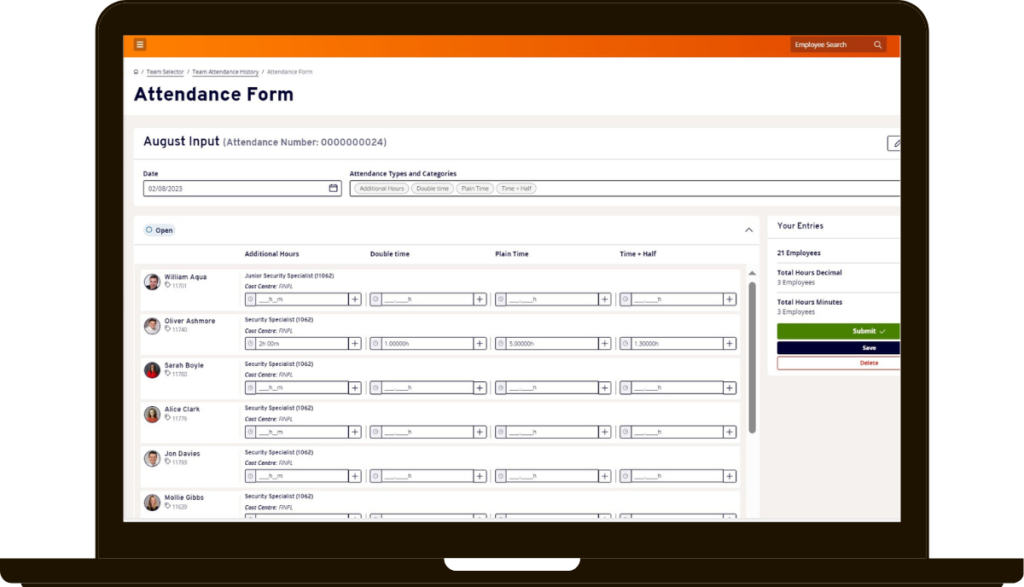This screenshot has height=587, width=1024.
Task: Click the edit pencil icon beside August Input
Action: pyautogui.click(x=895, y=144)
